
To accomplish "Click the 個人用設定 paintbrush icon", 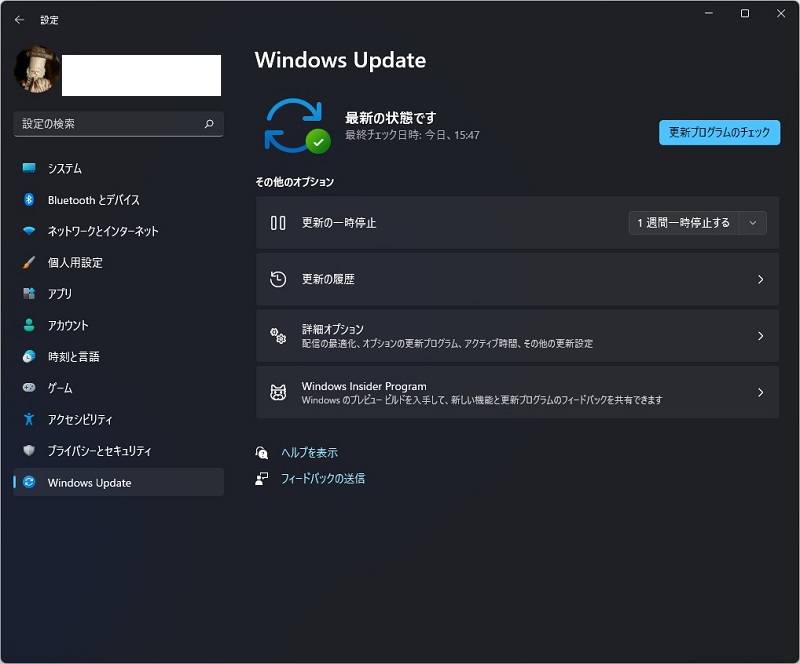I will click(x=29, y=262).
